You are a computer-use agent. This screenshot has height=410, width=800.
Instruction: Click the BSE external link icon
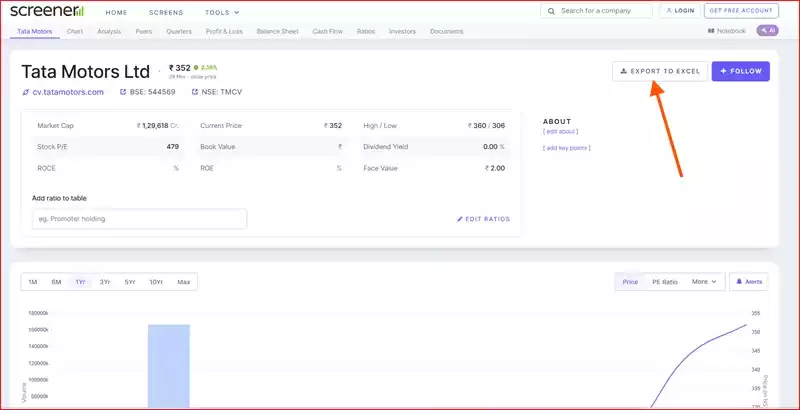coord(123,92)
